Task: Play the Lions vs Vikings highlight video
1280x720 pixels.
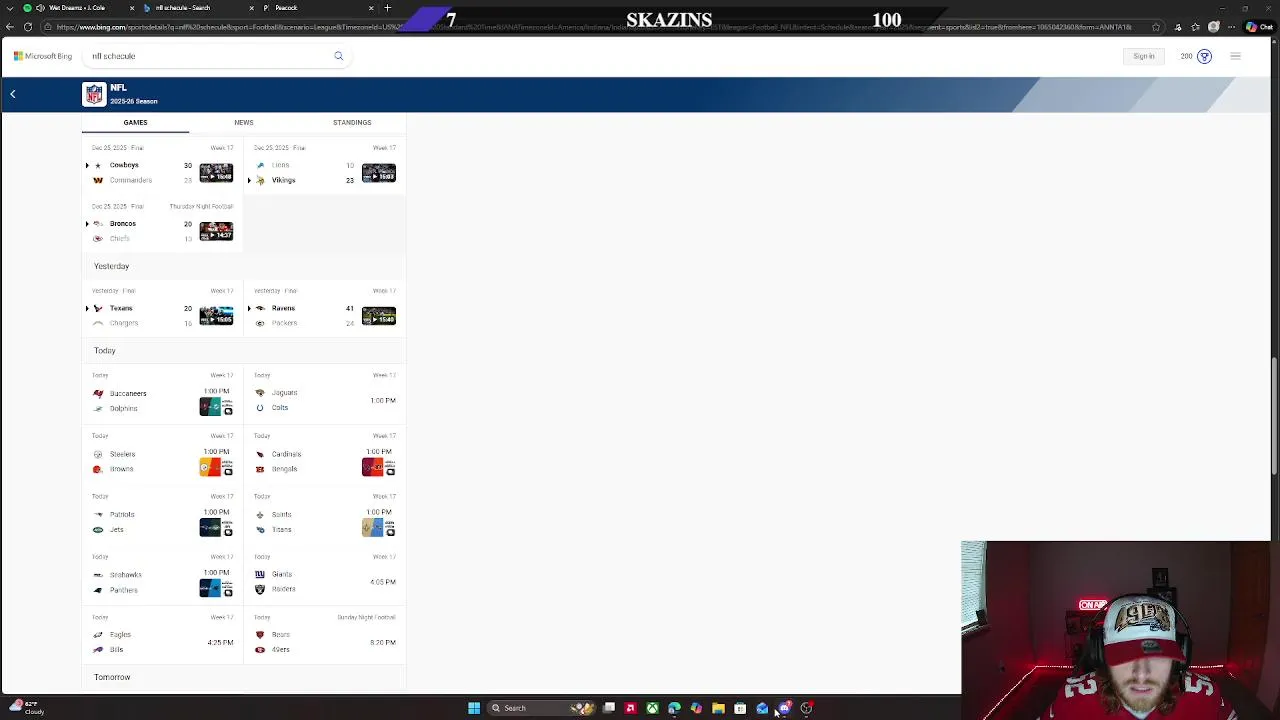Action: tap(378, 172)
